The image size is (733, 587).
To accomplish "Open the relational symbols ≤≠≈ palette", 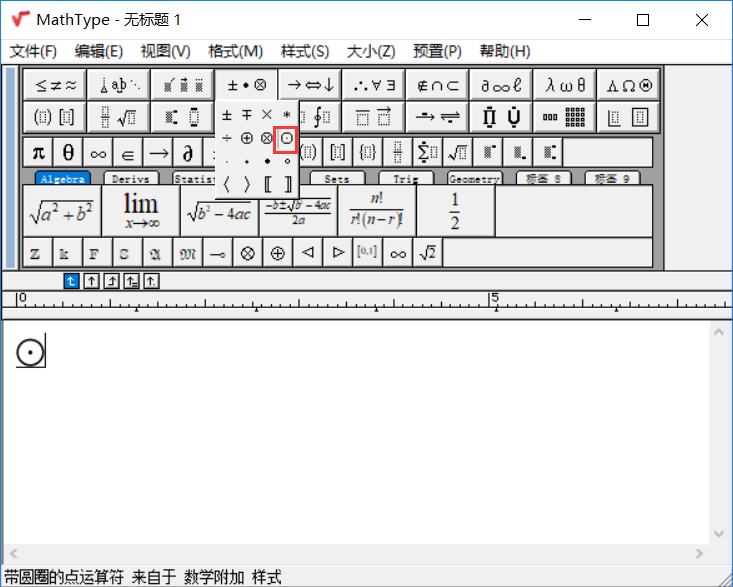I will [54, 85].
